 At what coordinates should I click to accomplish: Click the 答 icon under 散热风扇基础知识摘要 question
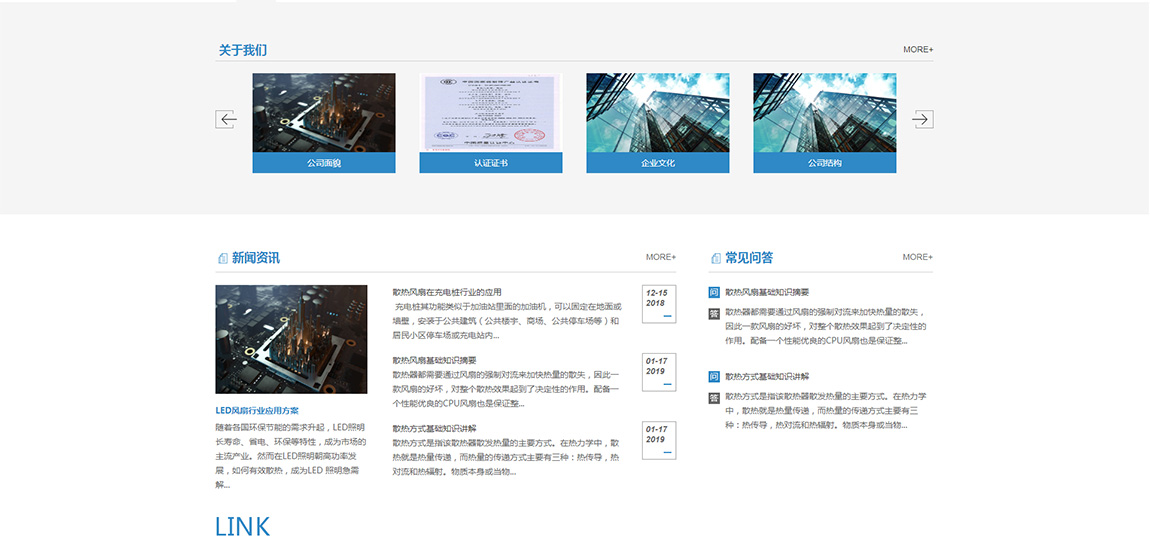point(714,314)
